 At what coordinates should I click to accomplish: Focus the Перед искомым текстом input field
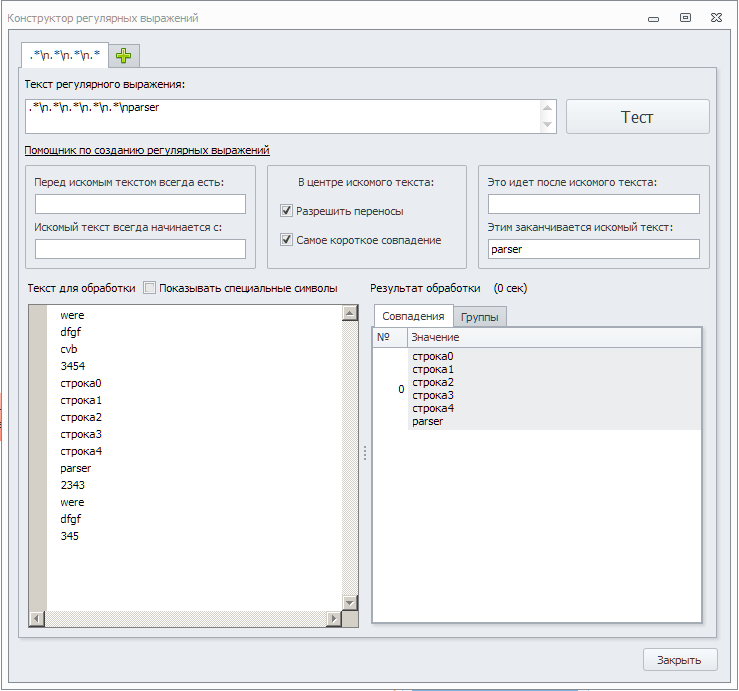(140, 204)
